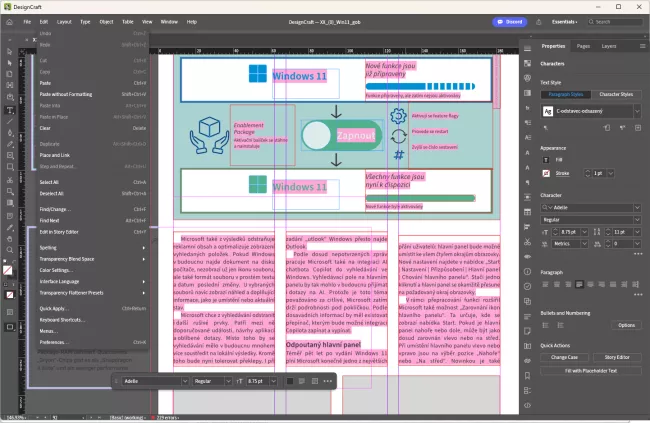Set paragraph alignment to left align
The image size is (650, 423).
[545, 284]
